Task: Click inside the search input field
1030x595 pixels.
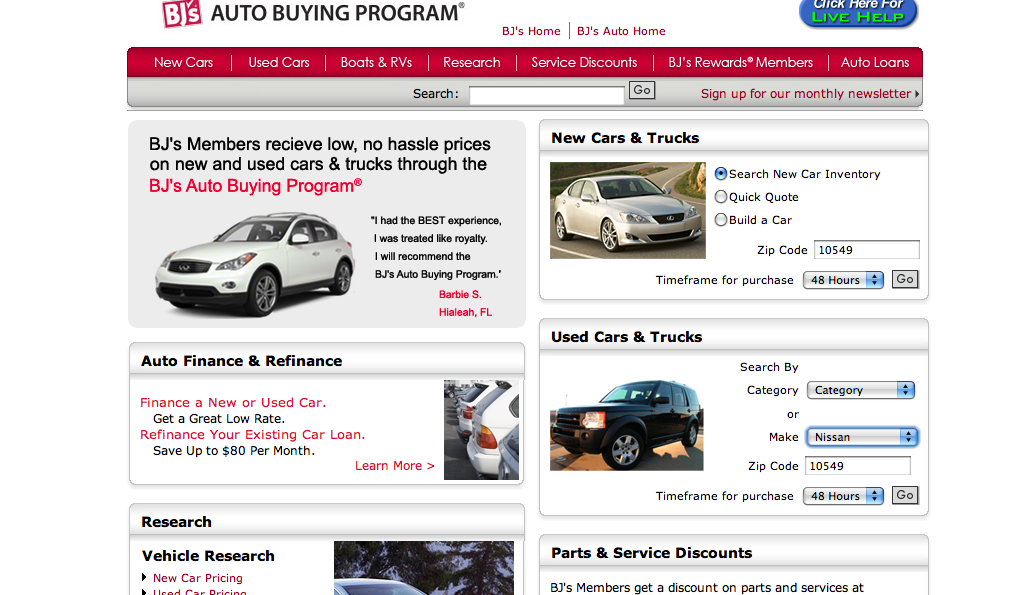Action: point(546,93)
